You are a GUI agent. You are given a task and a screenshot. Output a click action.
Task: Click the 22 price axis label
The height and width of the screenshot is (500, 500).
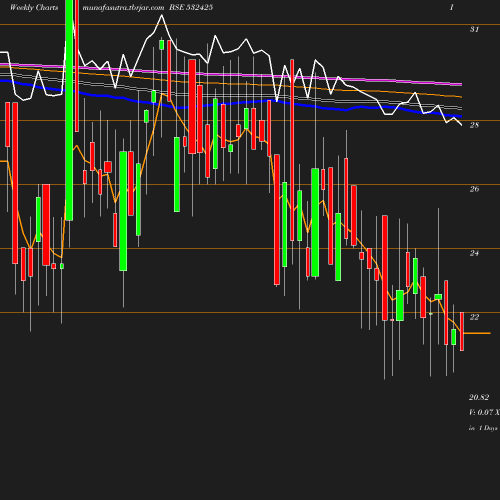474,317
